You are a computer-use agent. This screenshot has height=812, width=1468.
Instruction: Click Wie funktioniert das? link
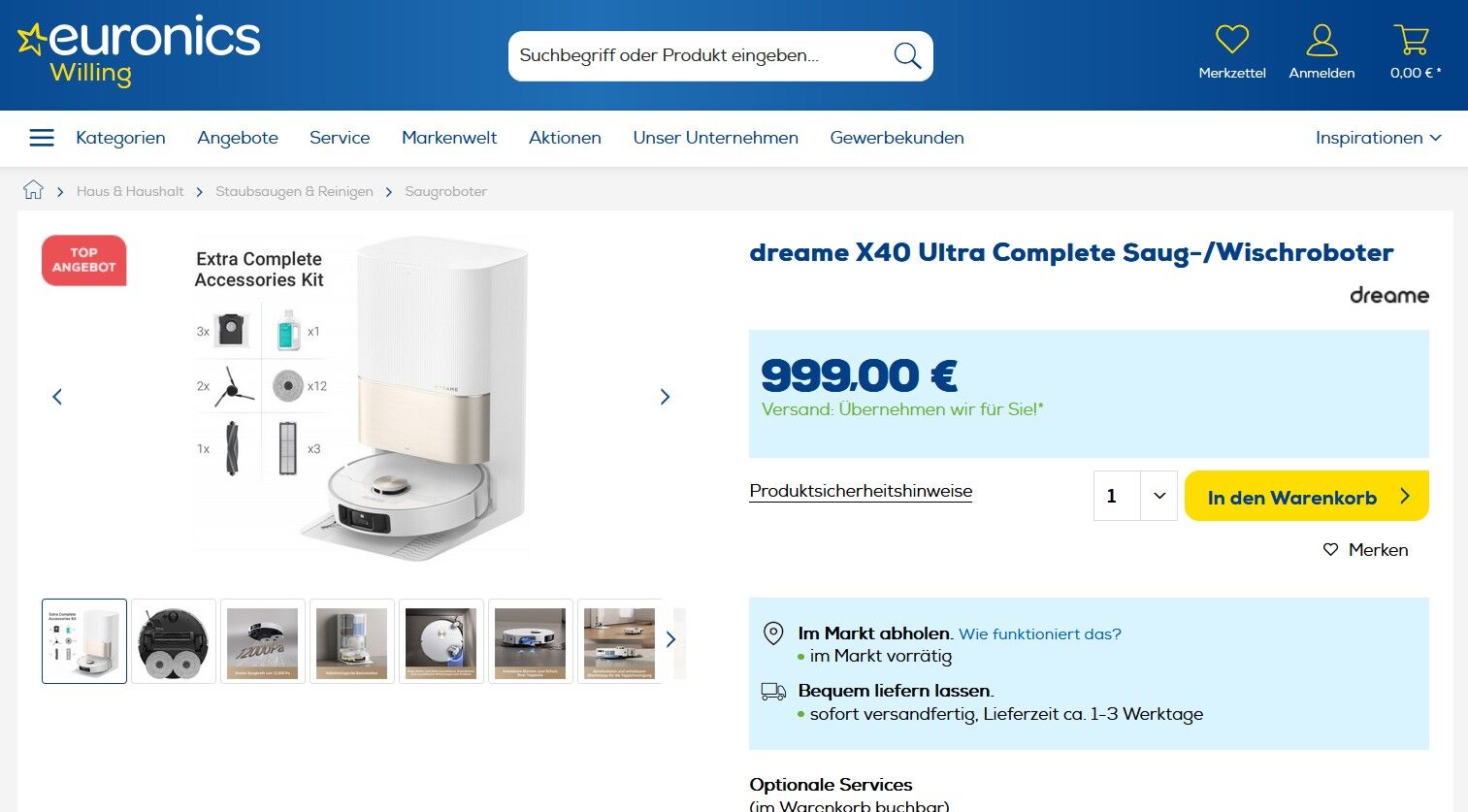tap(1040, 633)
